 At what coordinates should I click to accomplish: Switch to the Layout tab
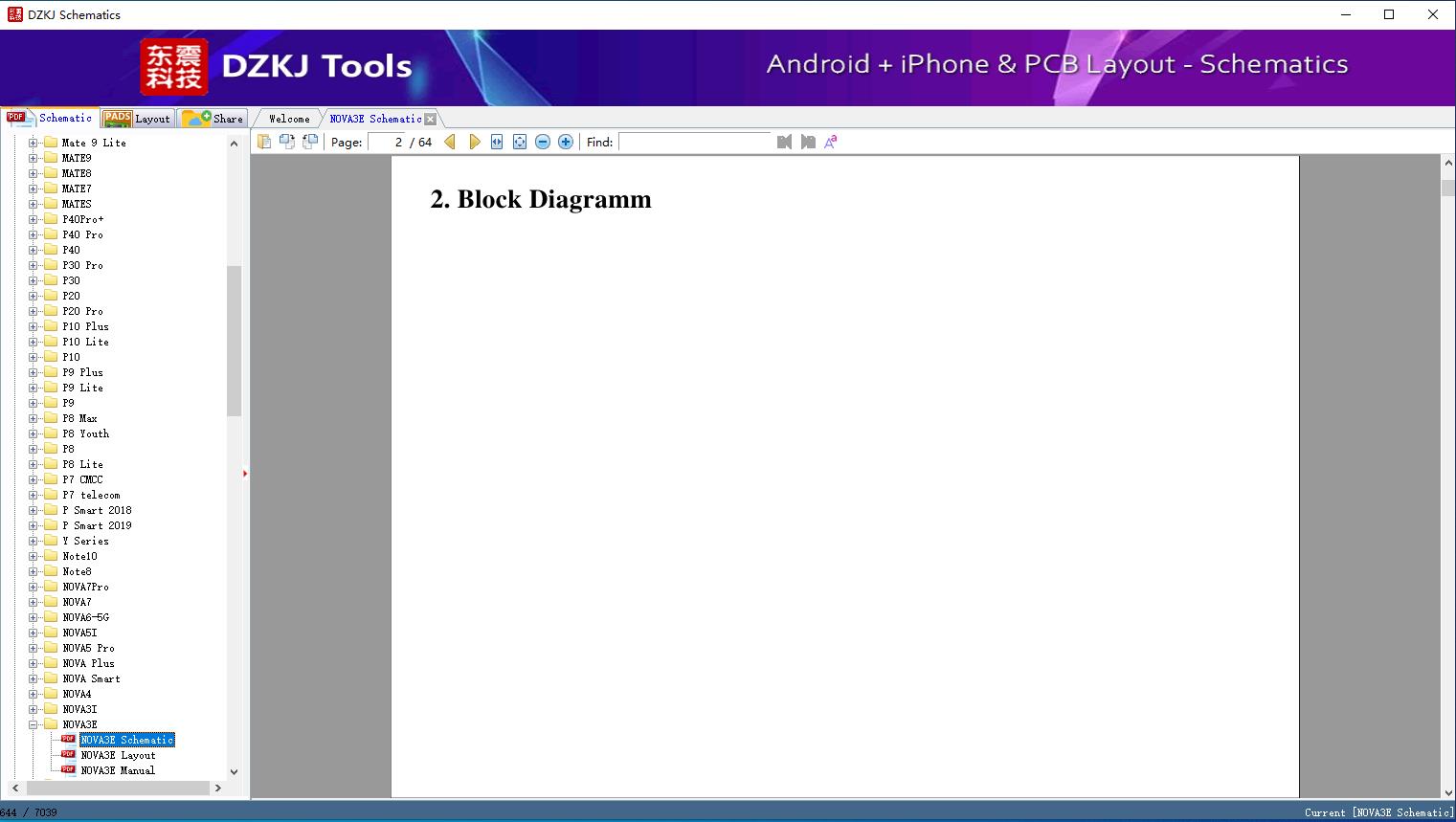tap(137, 119)
